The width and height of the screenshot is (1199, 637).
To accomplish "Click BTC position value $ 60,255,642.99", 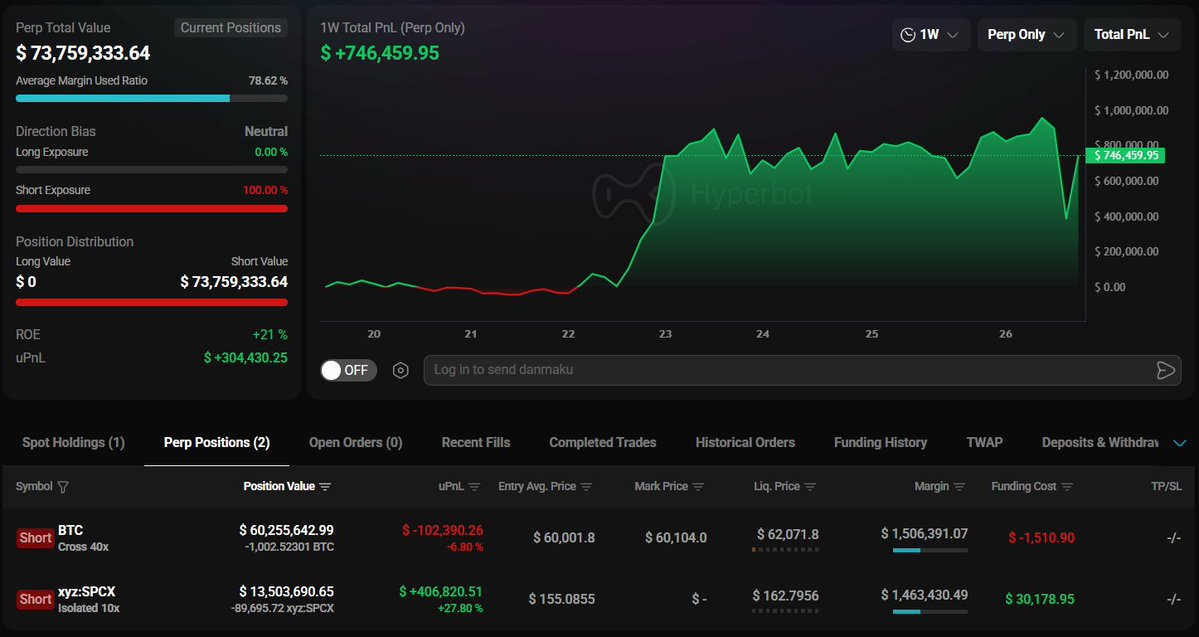I will pyautogui.click(x=286, y=530).
